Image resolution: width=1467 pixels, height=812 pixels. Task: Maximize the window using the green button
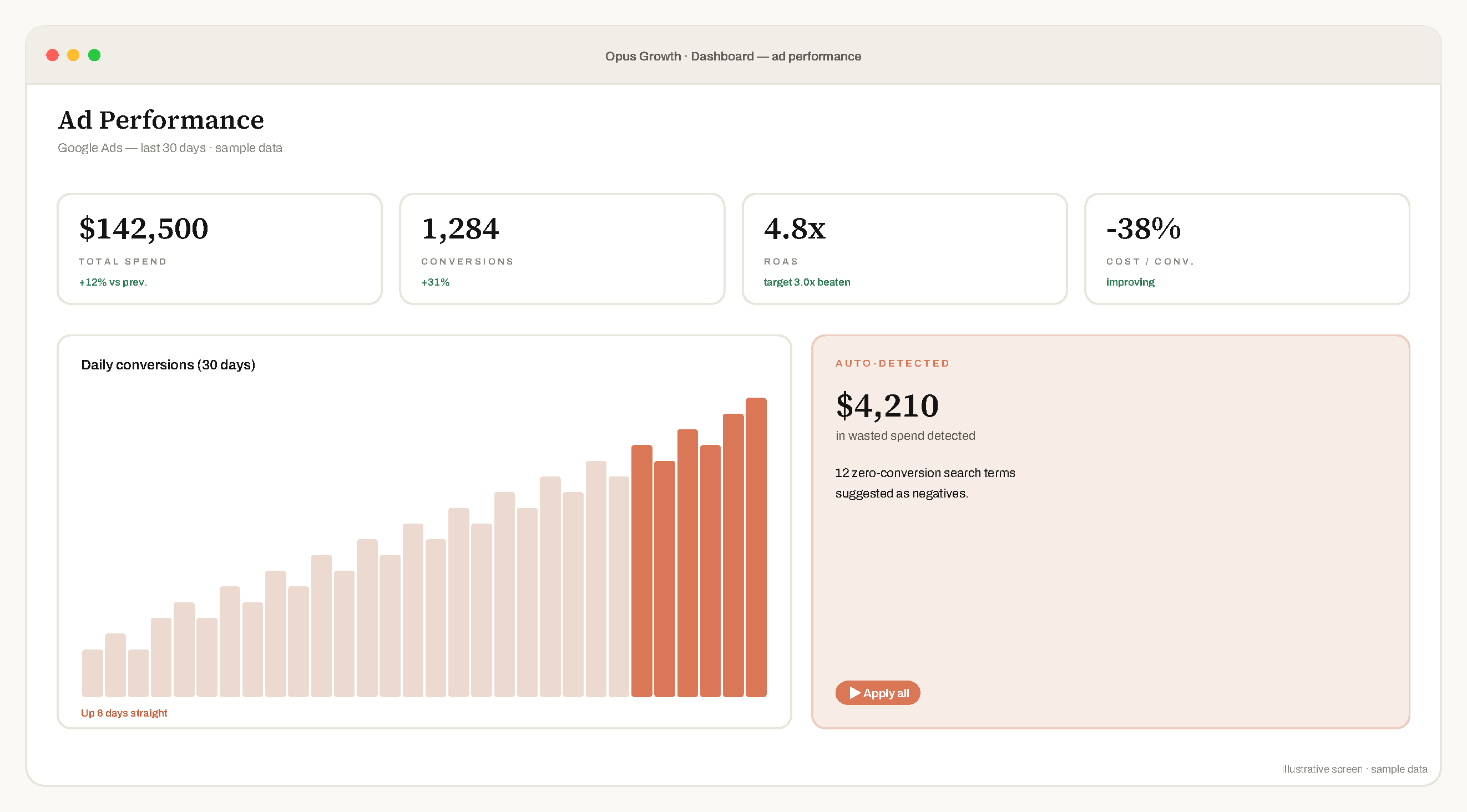[94, 55]
